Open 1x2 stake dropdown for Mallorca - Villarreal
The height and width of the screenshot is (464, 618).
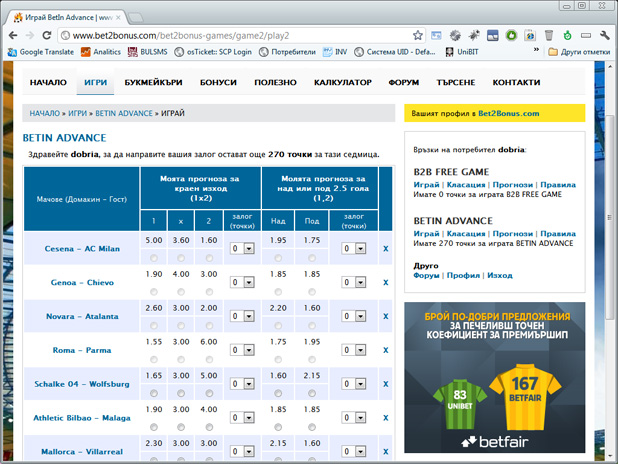[242, 452]
